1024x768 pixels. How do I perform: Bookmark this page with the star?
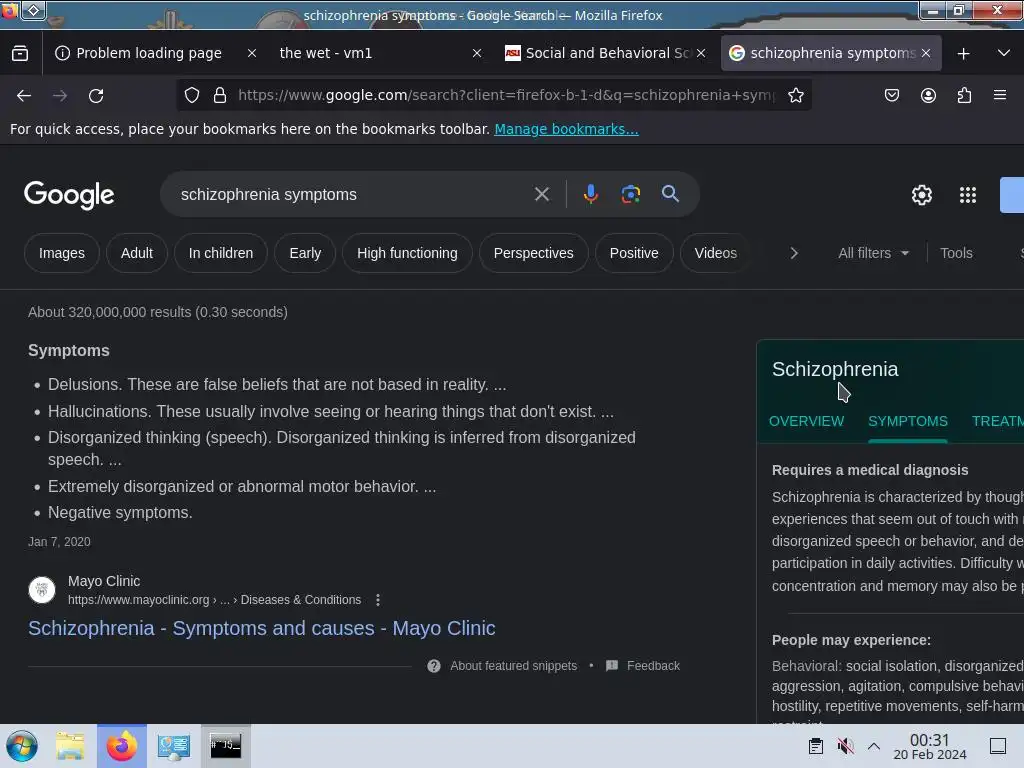(x=795, y=95)
